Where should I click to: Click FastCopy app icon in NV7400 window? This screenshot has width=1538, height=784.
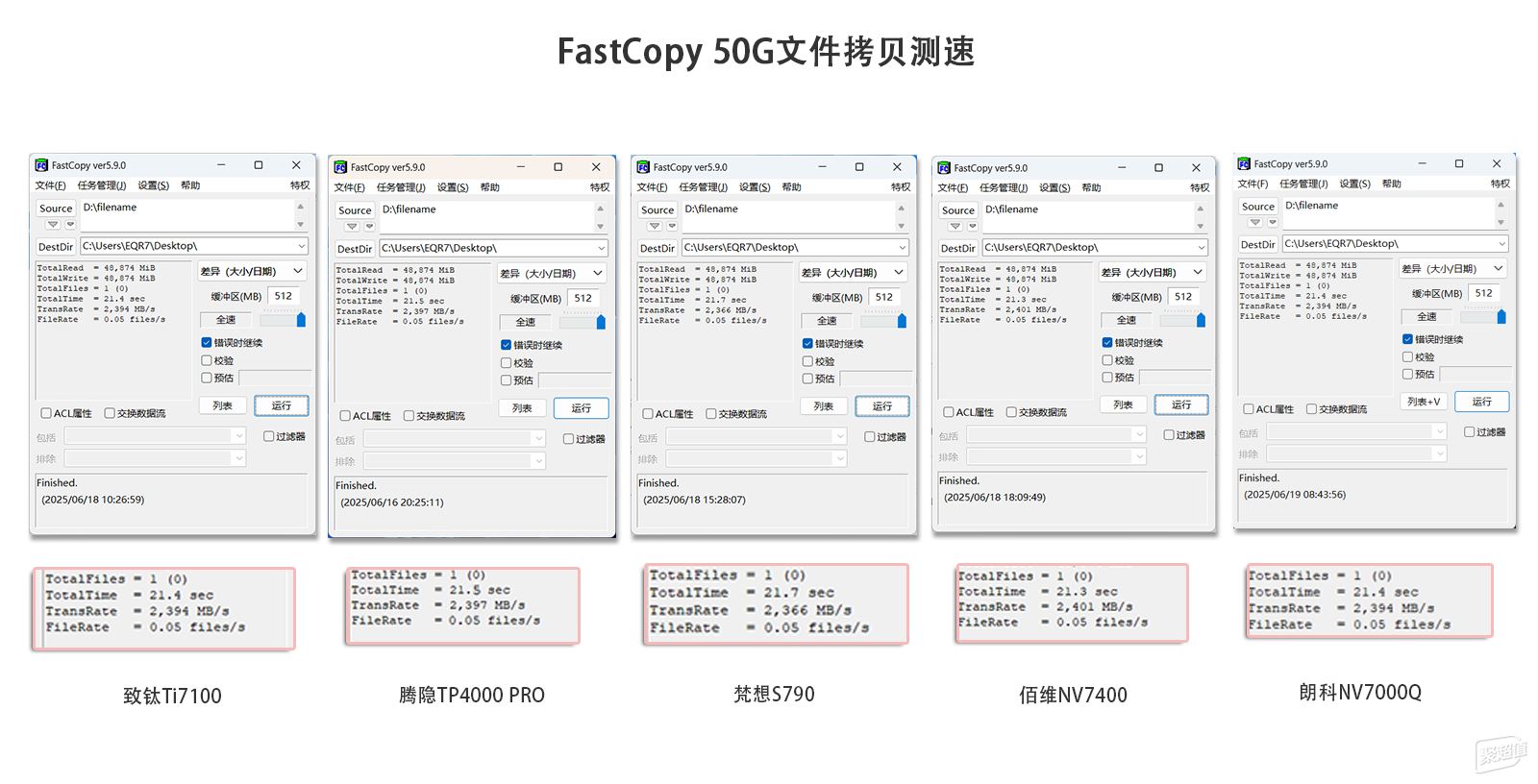(944, 168)
